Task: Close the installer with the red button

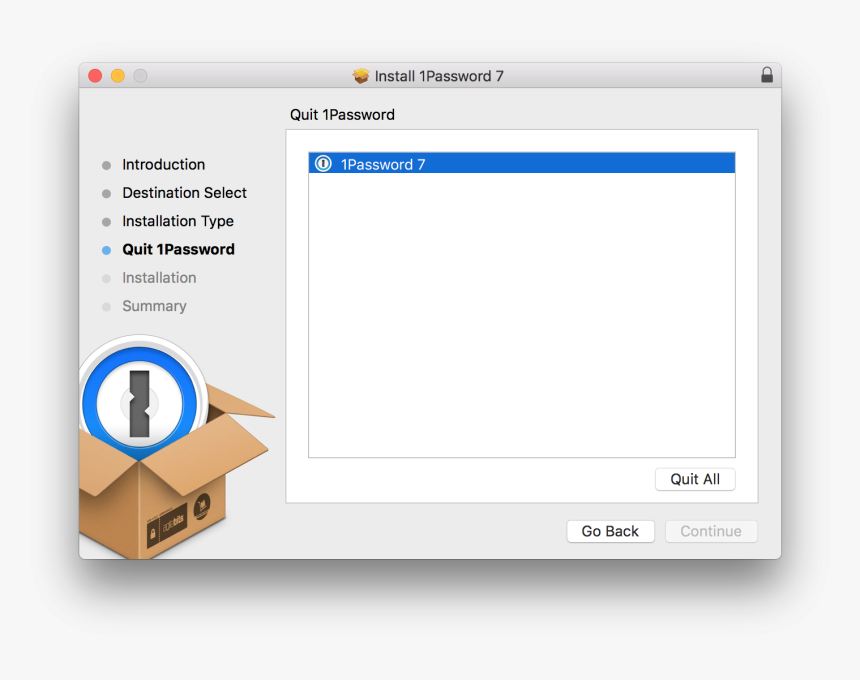Action: (96, 76)
